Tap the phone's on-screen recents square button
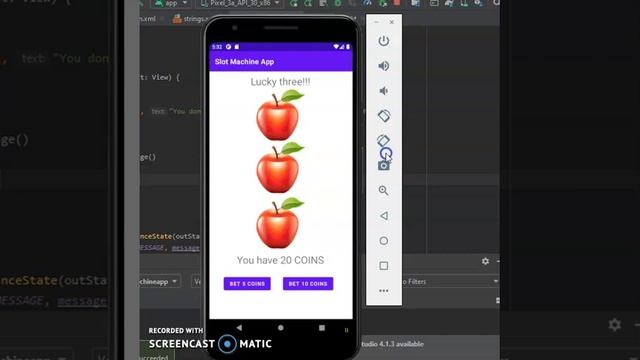Screen dimensions: 640x360 coord(322,328)
